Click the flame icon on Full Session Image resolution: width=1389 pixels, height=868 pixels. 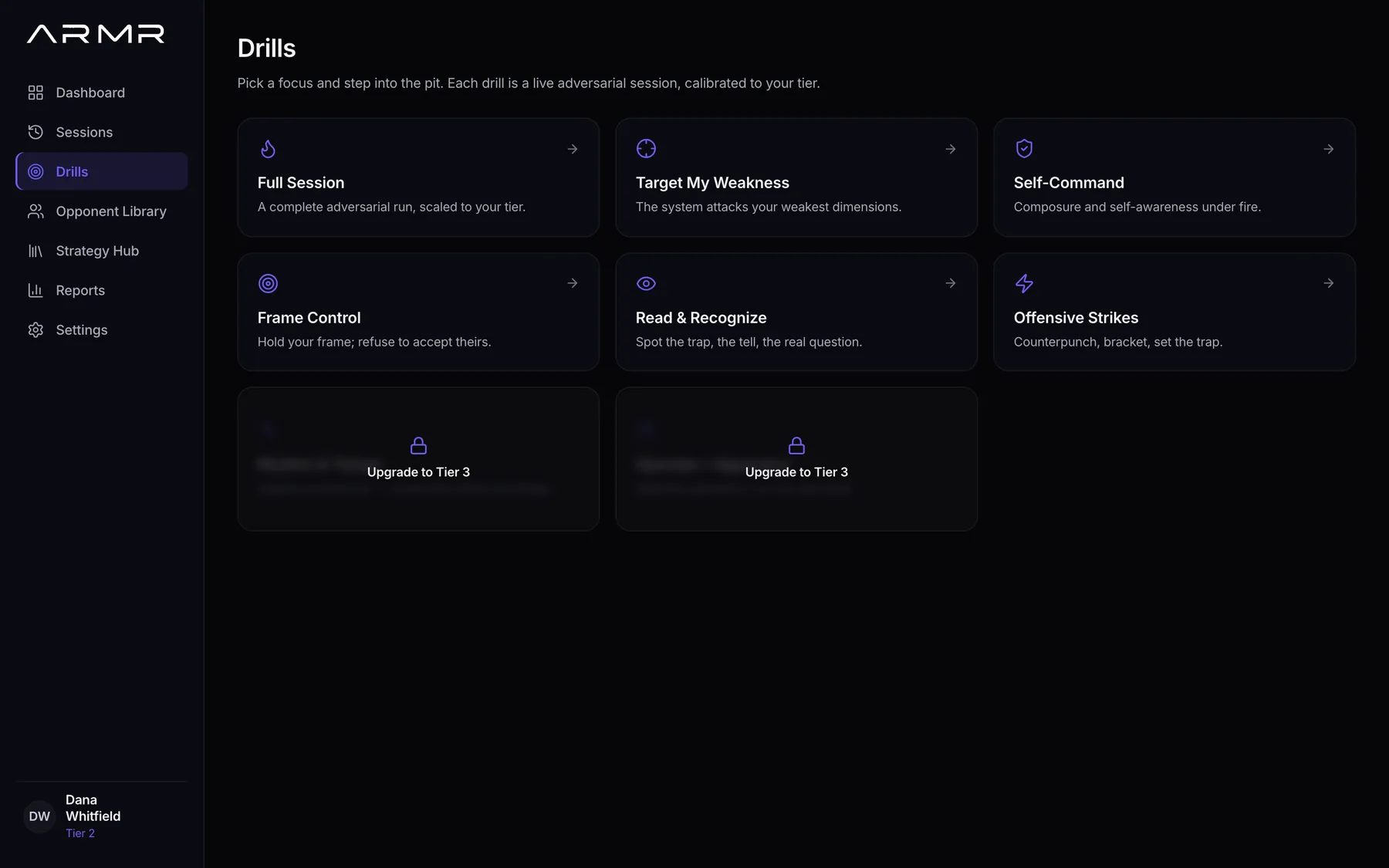pos(268,148)
